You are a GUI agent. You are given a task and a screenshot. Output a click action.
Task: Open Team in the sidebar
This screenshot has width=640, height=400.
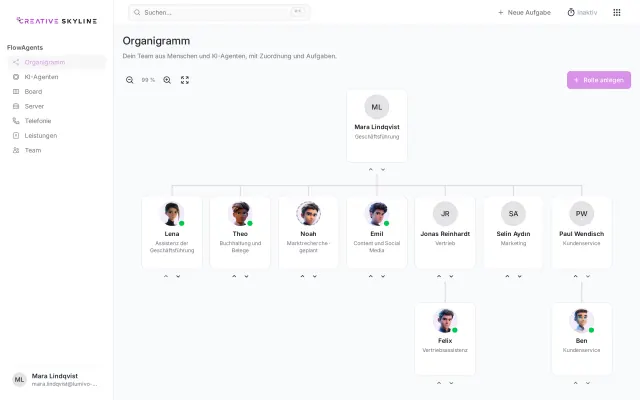tap(57, 150)
